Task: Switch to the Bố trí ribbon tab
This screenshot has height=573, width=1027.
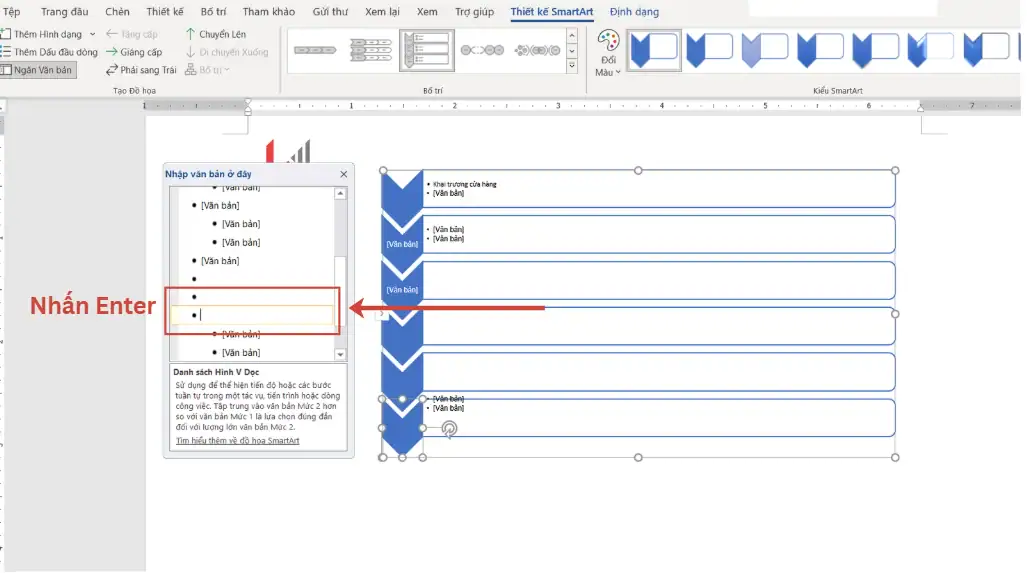Action: point(213,12)
